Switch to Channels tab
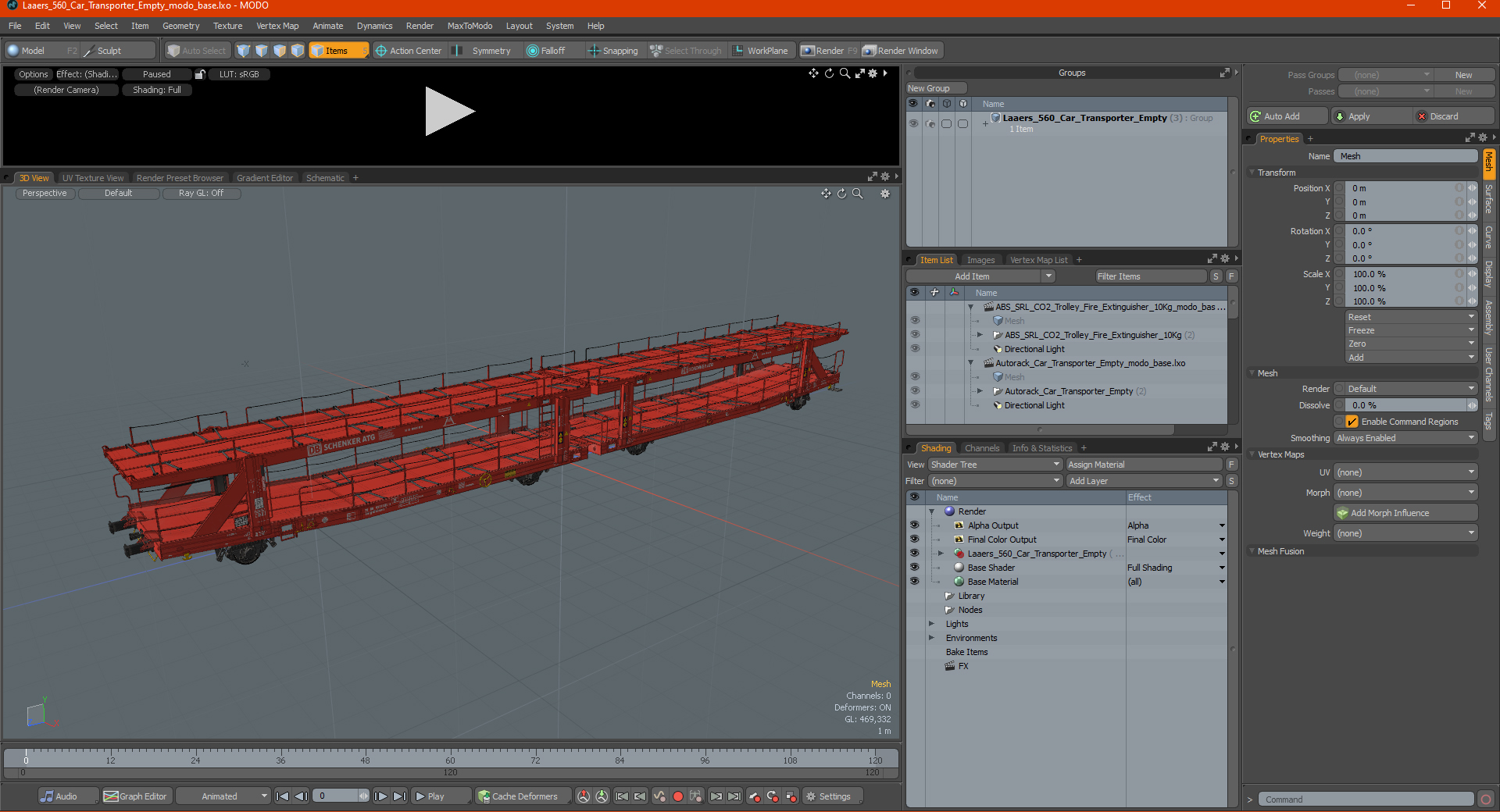Image resolution: width=1500 pixels, height=812 pixels. pyautogui.click(x=982, y=448)
